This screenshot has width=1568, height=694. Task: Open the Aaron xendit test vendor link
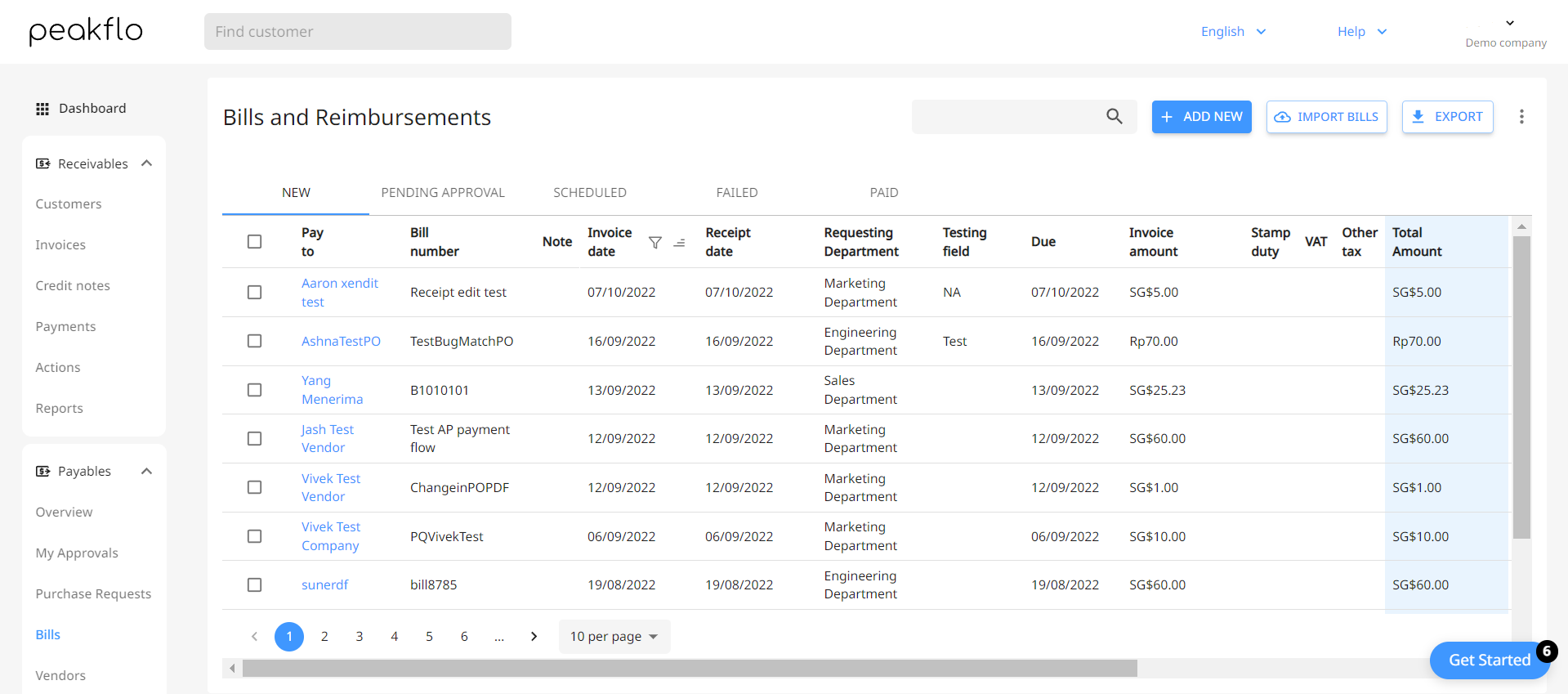coord(340,293)
